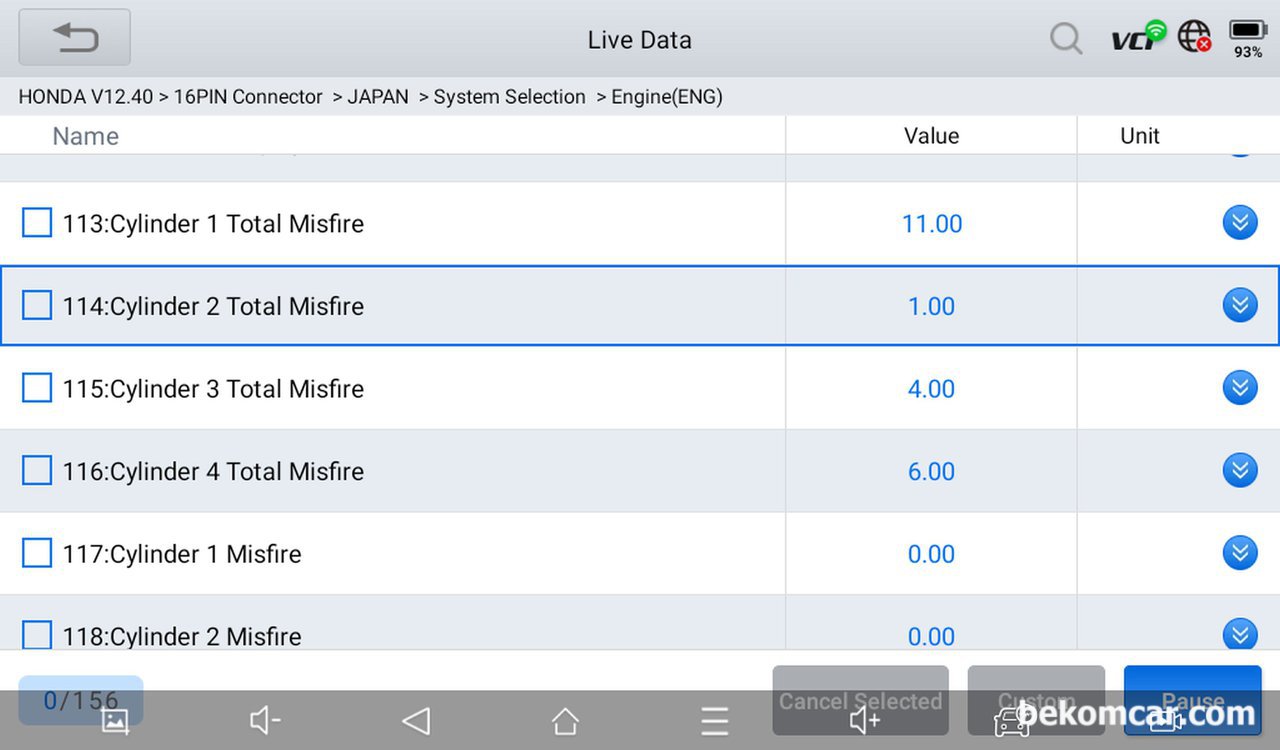This screenshot has width=1280, height=750.
Task: Tick the Cylinder 3 Total Misfire checkbox
Action: [x=37, y=388]
